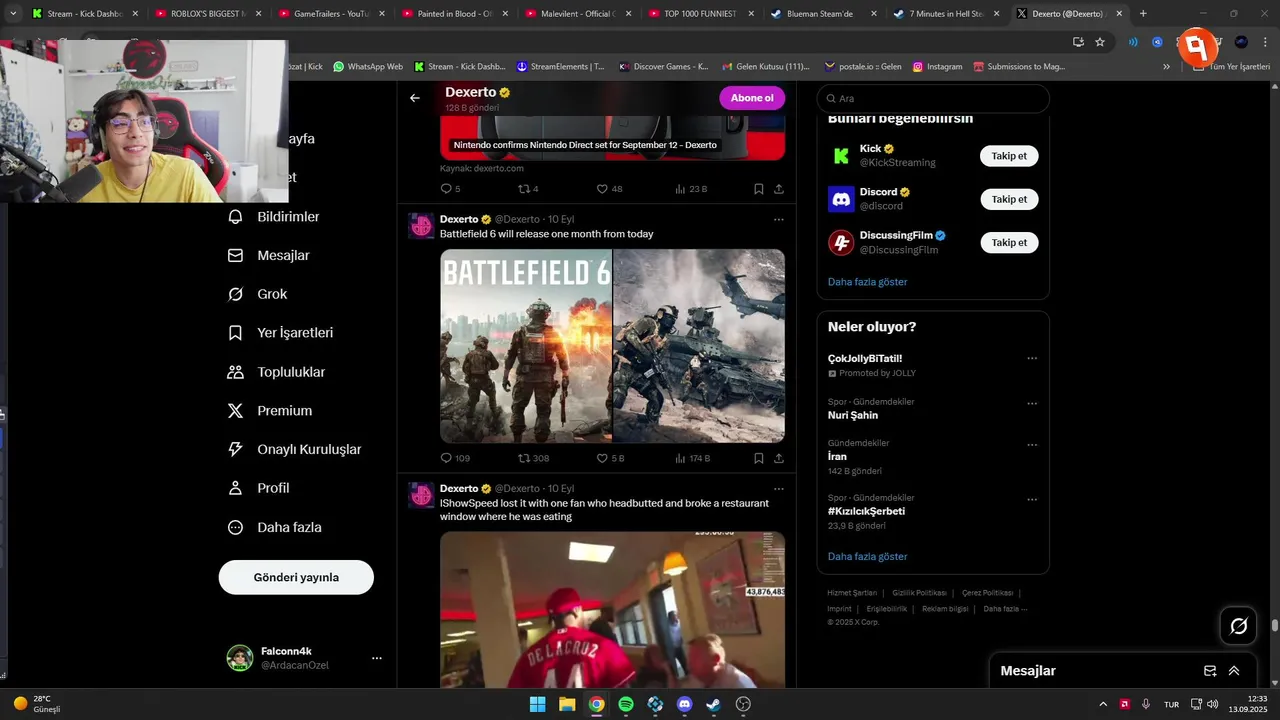Open the Onaylı Kuruluşlar lightning icon

(x=236, y=450)
